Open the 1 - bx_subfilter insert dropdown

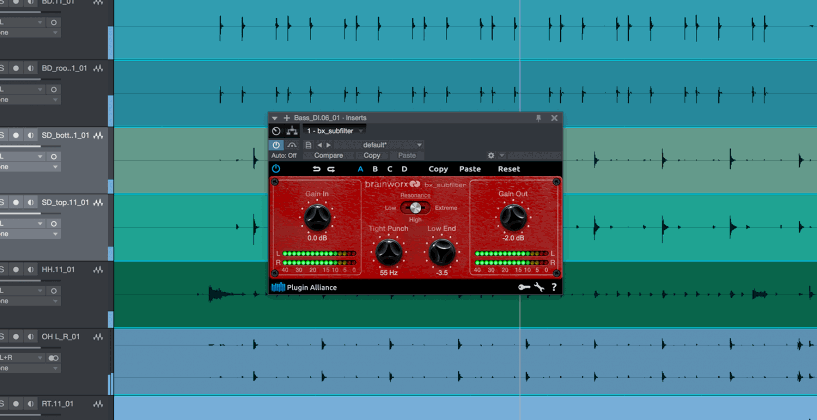pyautogui.click(x=335, y=131)
